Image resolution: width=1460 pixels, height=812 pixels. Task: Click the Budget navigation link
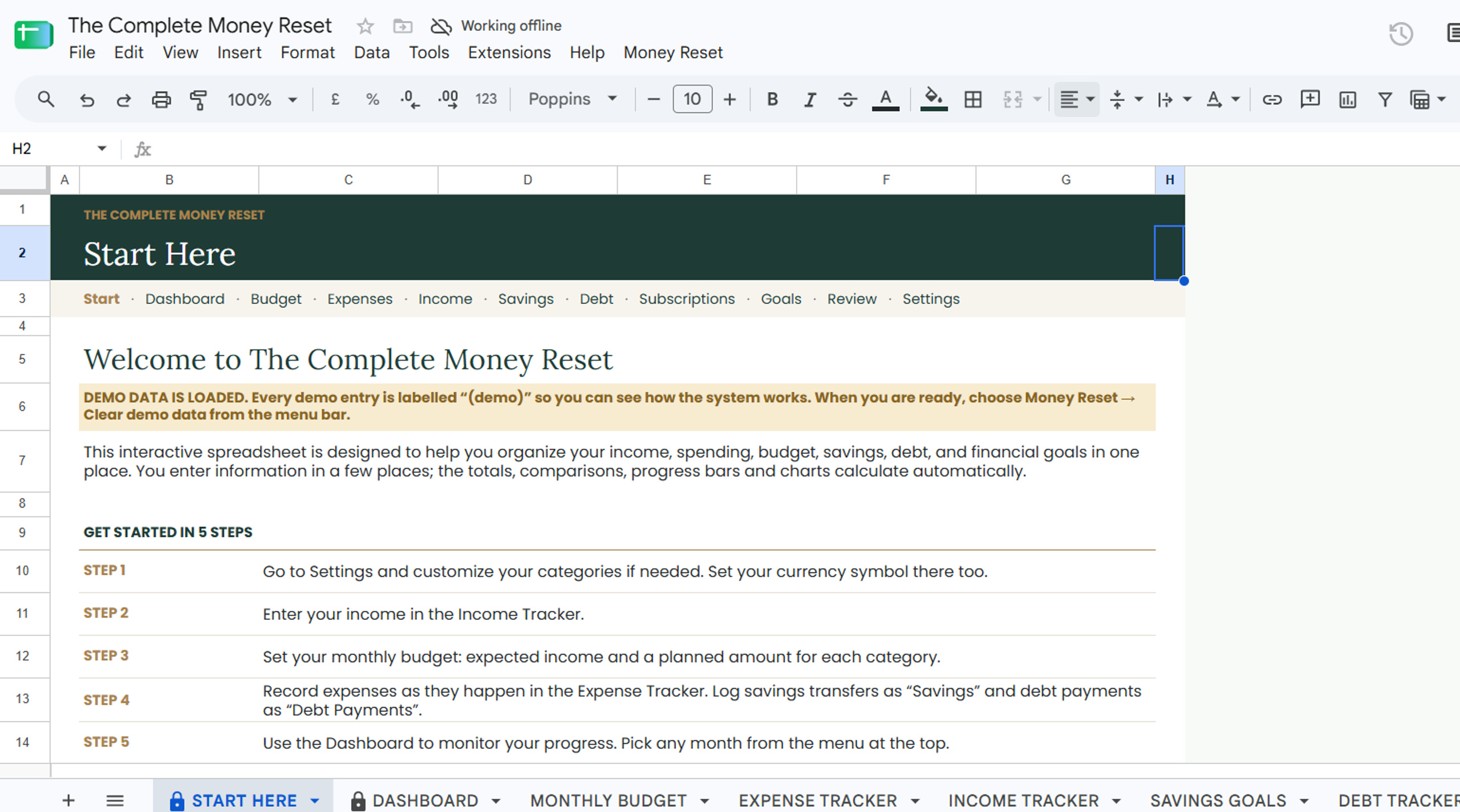[x=276, y=299]
